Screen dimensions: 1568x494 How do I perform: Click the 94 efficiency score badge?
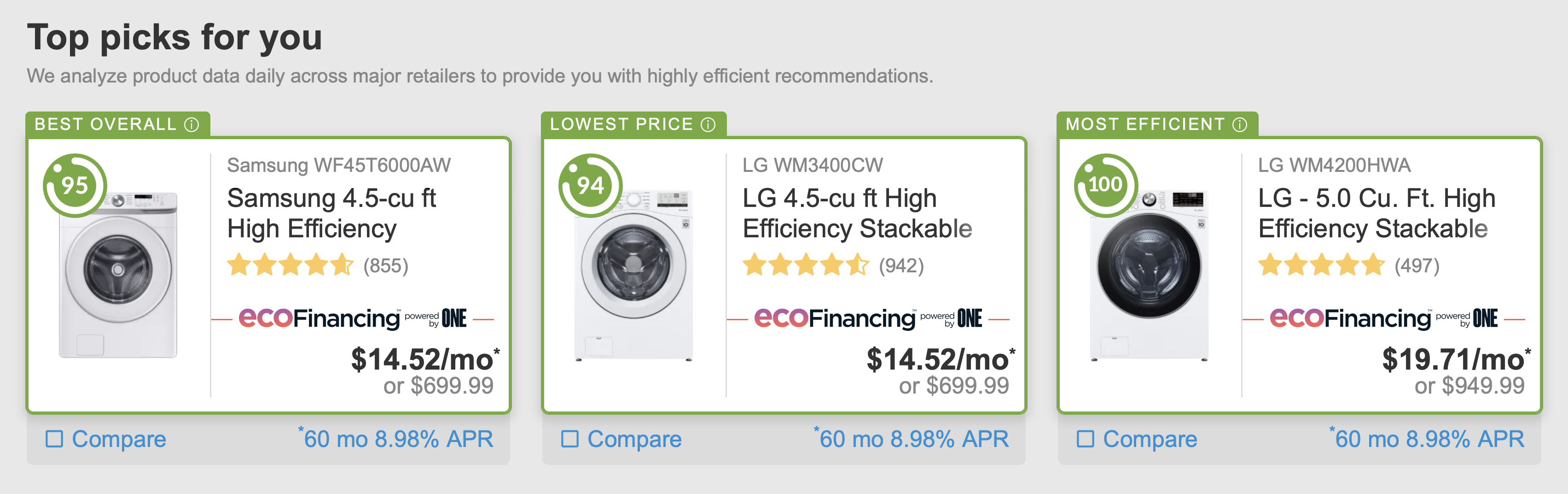(x=590, y=185)
